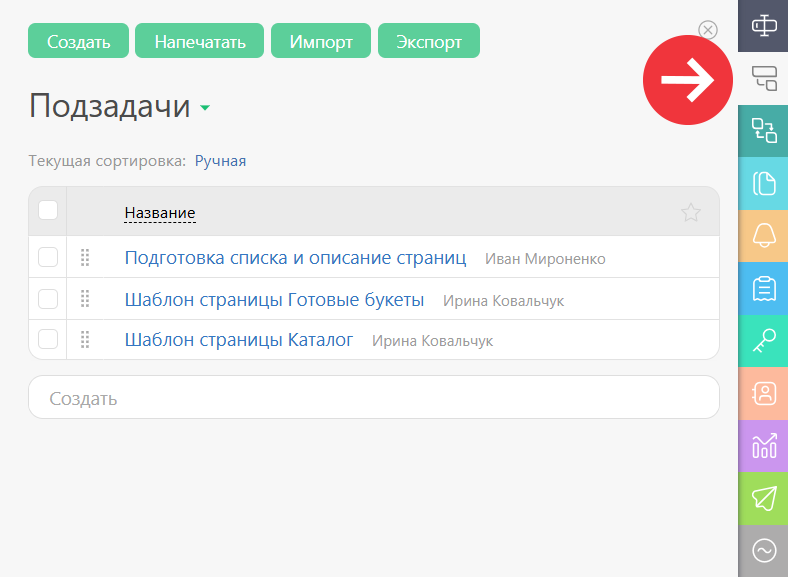Screen dimensions: 788x577
Task: Open the files/documents sidebar icon
Action: [x=763, y=183]
